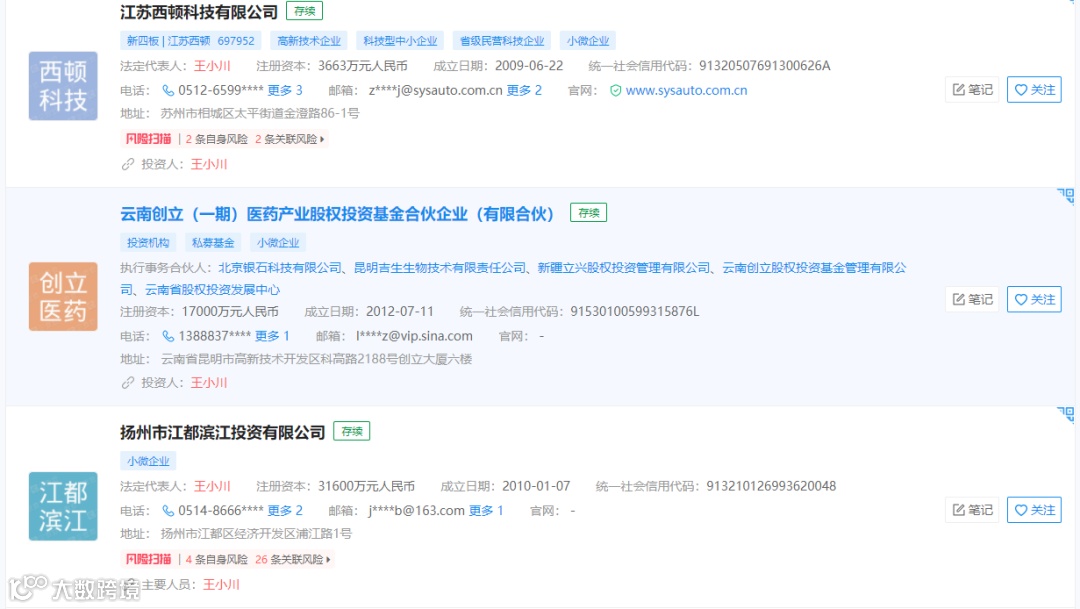
Task: Select credit code 91530100599315876L
Action: tap(634, 311)
